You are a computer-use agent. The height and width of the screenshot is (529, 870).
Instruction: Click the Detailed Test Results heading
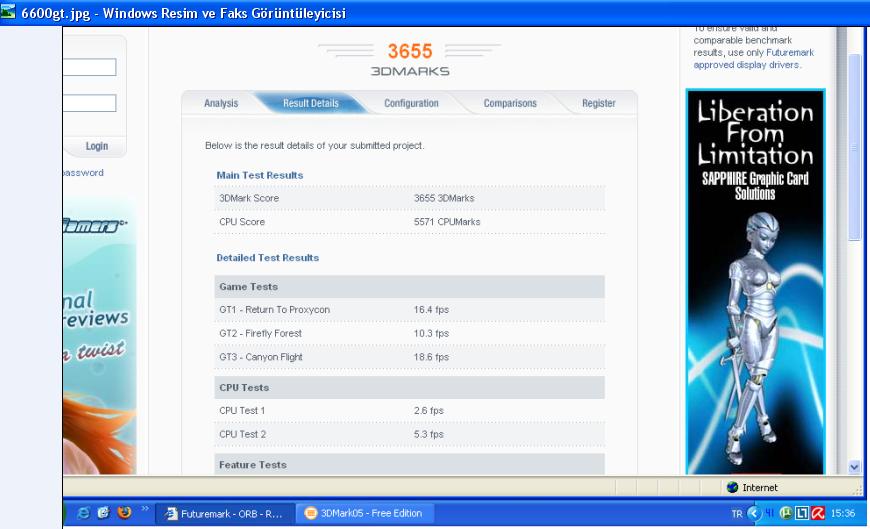pyautogui.click(x=267, y=258)
